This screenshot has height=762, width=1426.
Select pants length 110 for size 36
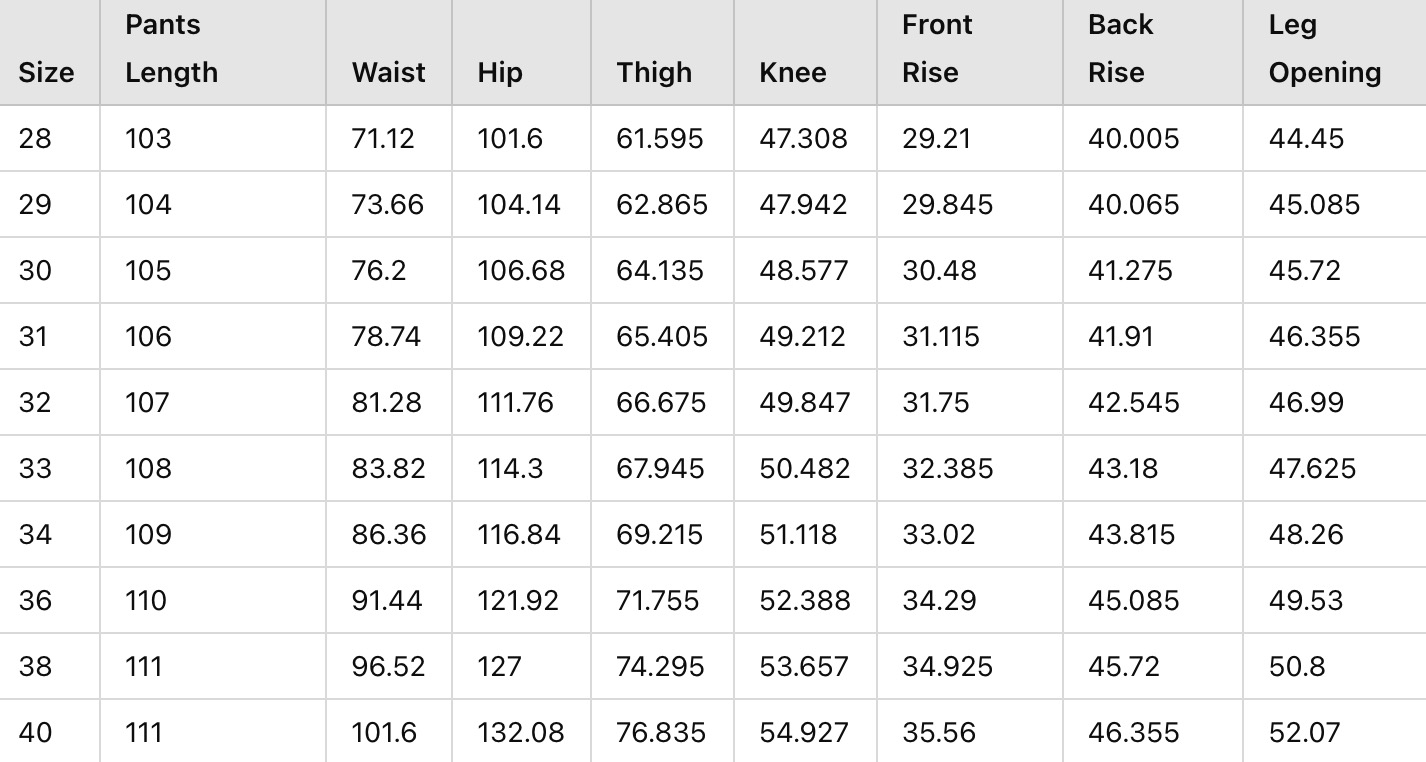(x=146, y=601)
